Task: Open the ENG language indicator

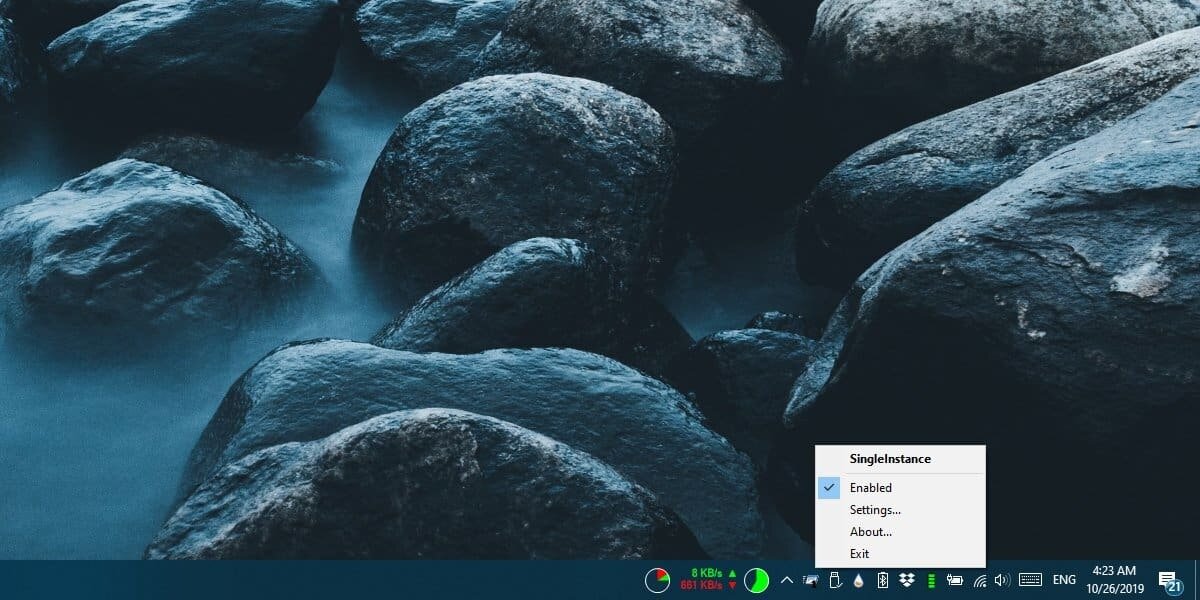Action: click(1063, 579)
